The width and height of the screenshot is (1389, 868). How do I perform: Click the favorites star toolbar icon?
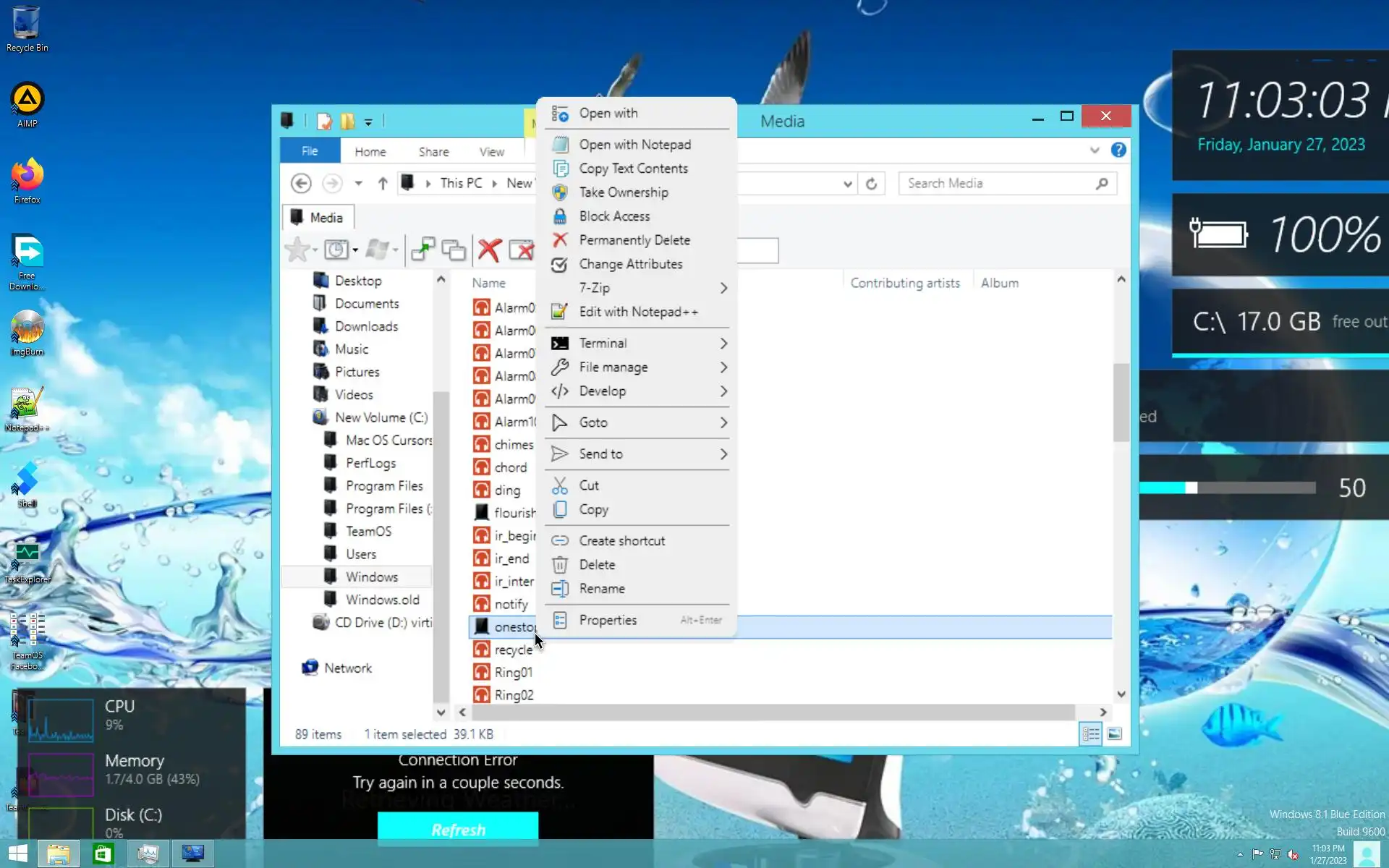click(x=297, y=250)
